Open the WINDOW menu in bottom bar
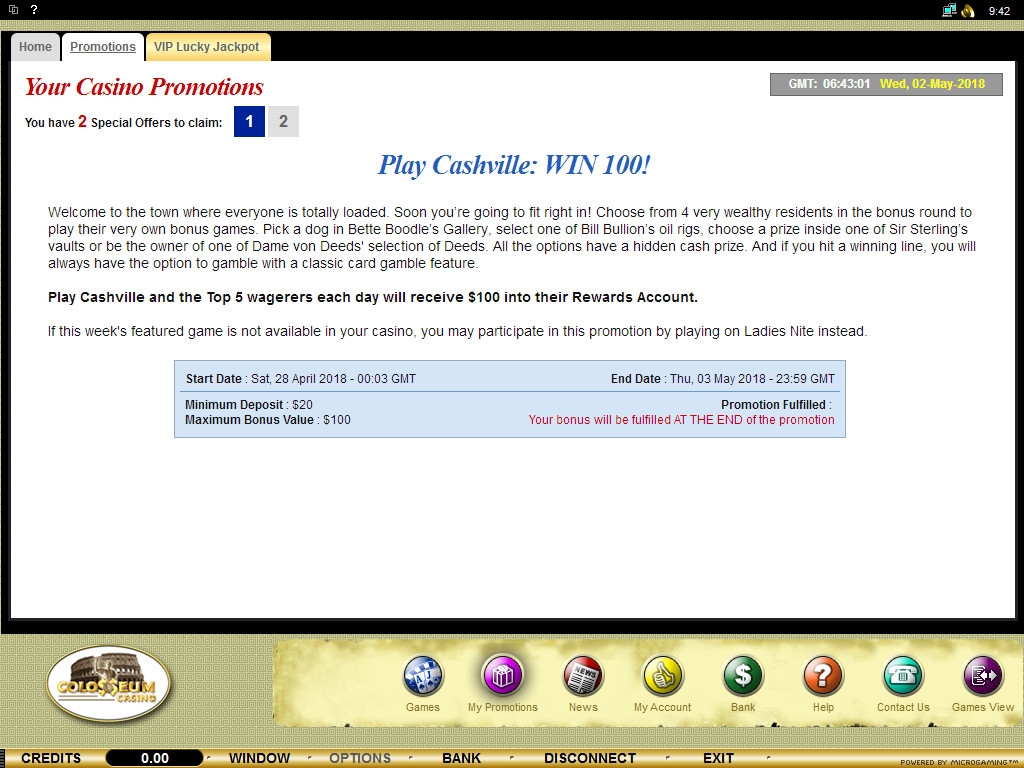This screenshot has width=1024, height=768. point(259,758)
